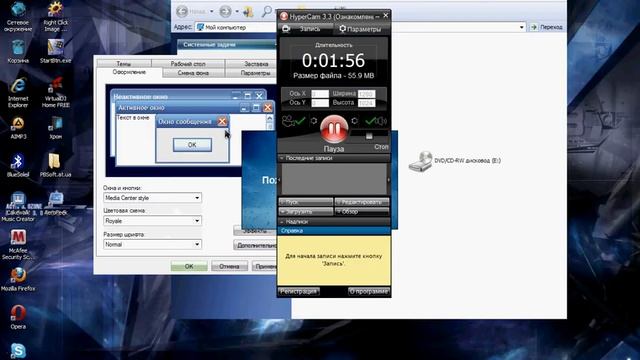Open the Оформление tab
The image size is (640, 360).
tap(129, 72)
